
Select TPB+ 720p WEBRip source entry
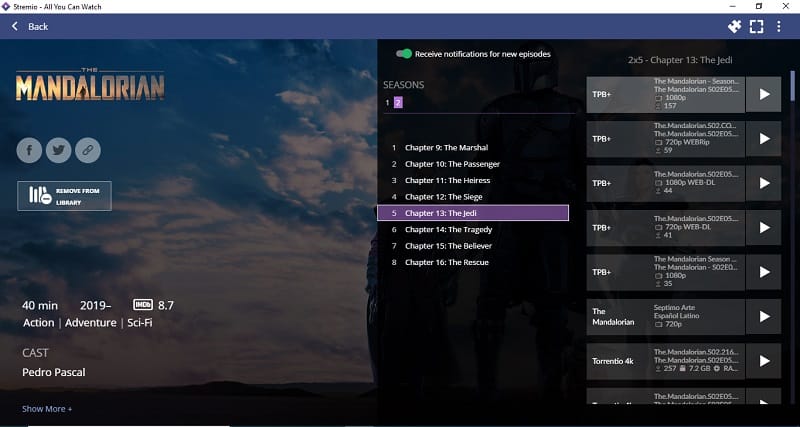[665, 139]
